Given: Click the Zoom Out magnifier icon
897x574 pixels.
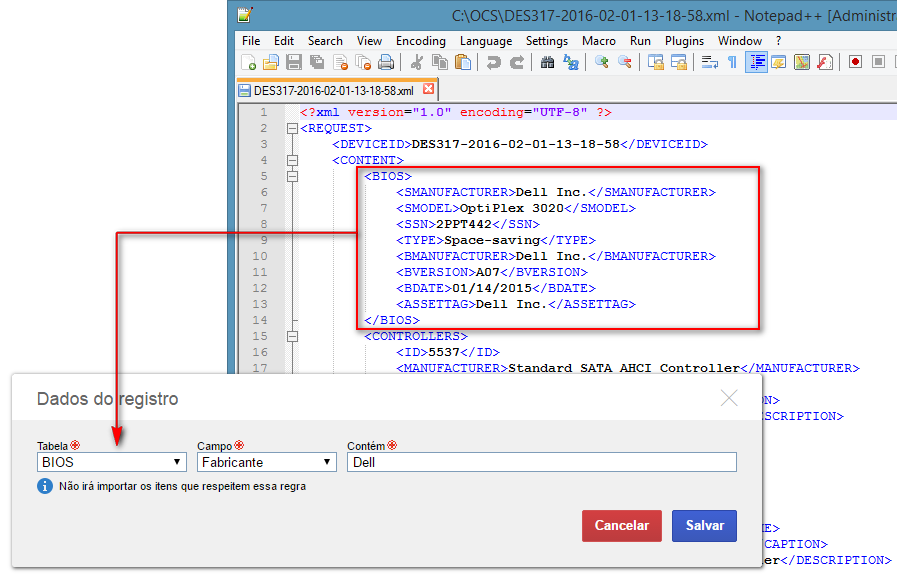Looking at the screenshot, I should (x=625, y=62).
